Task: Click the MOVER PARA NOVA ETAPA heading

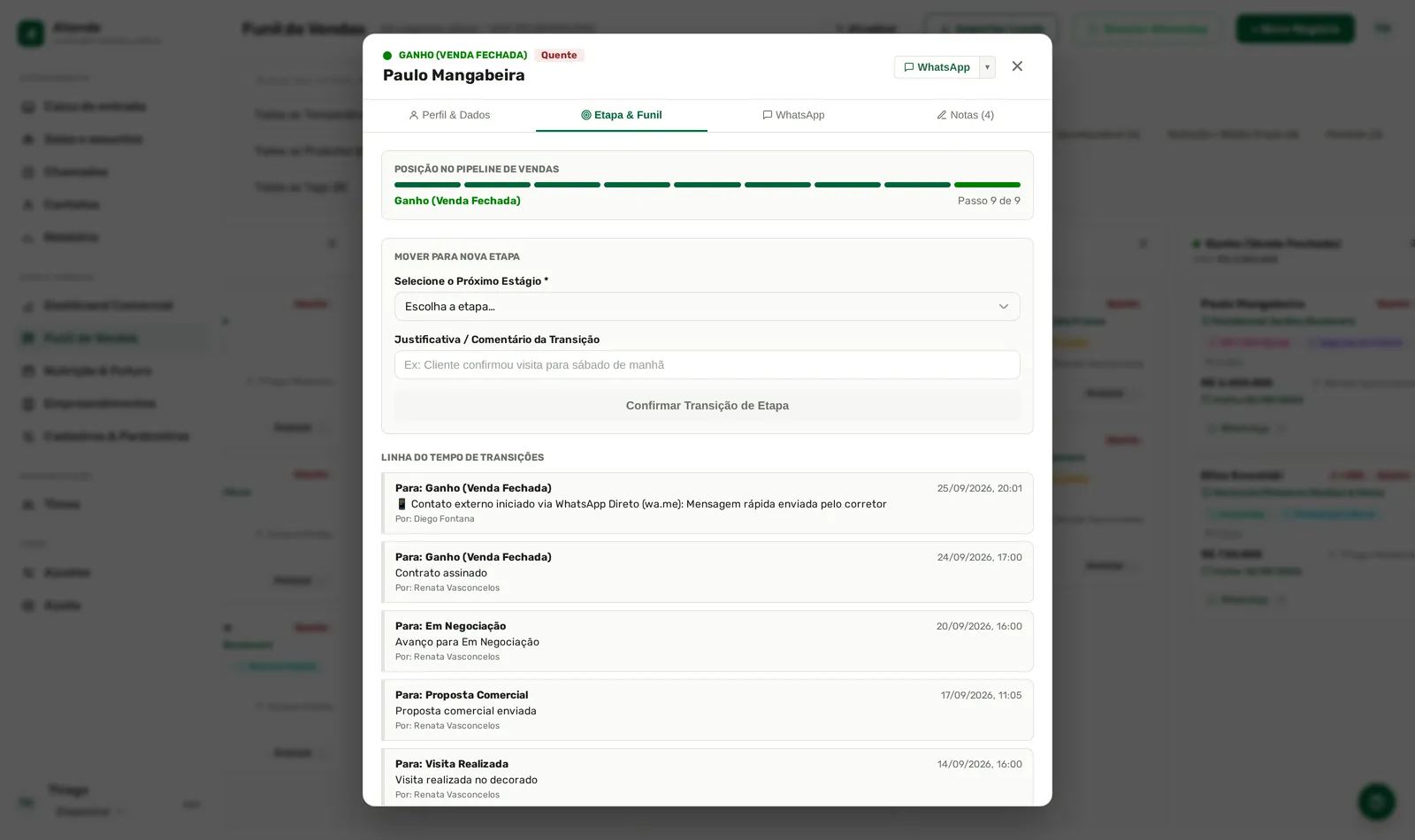Action: point(457,256)
